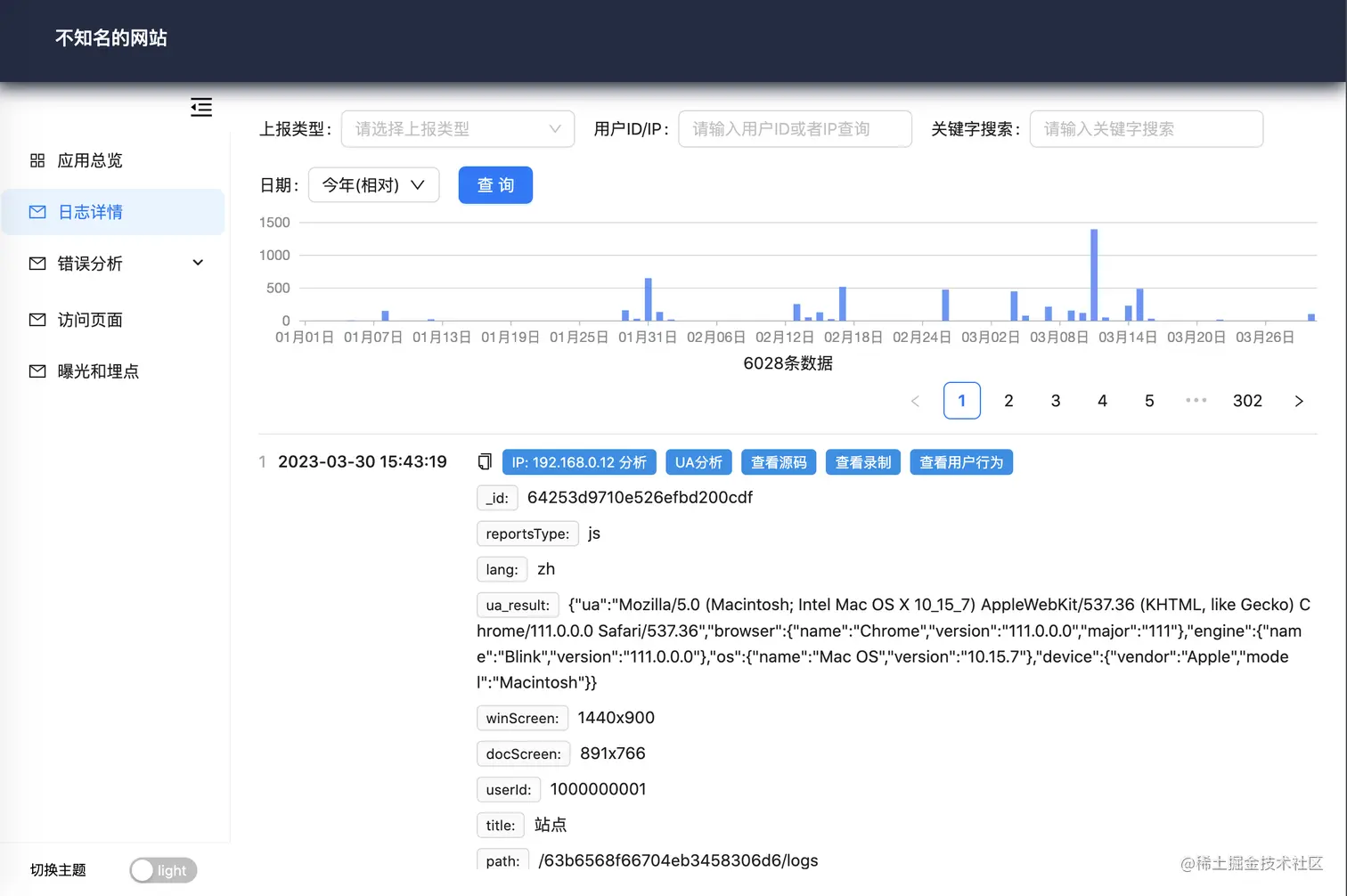
Task: Focus the 用户ID/IP input field
Action: tap(796, 129)
